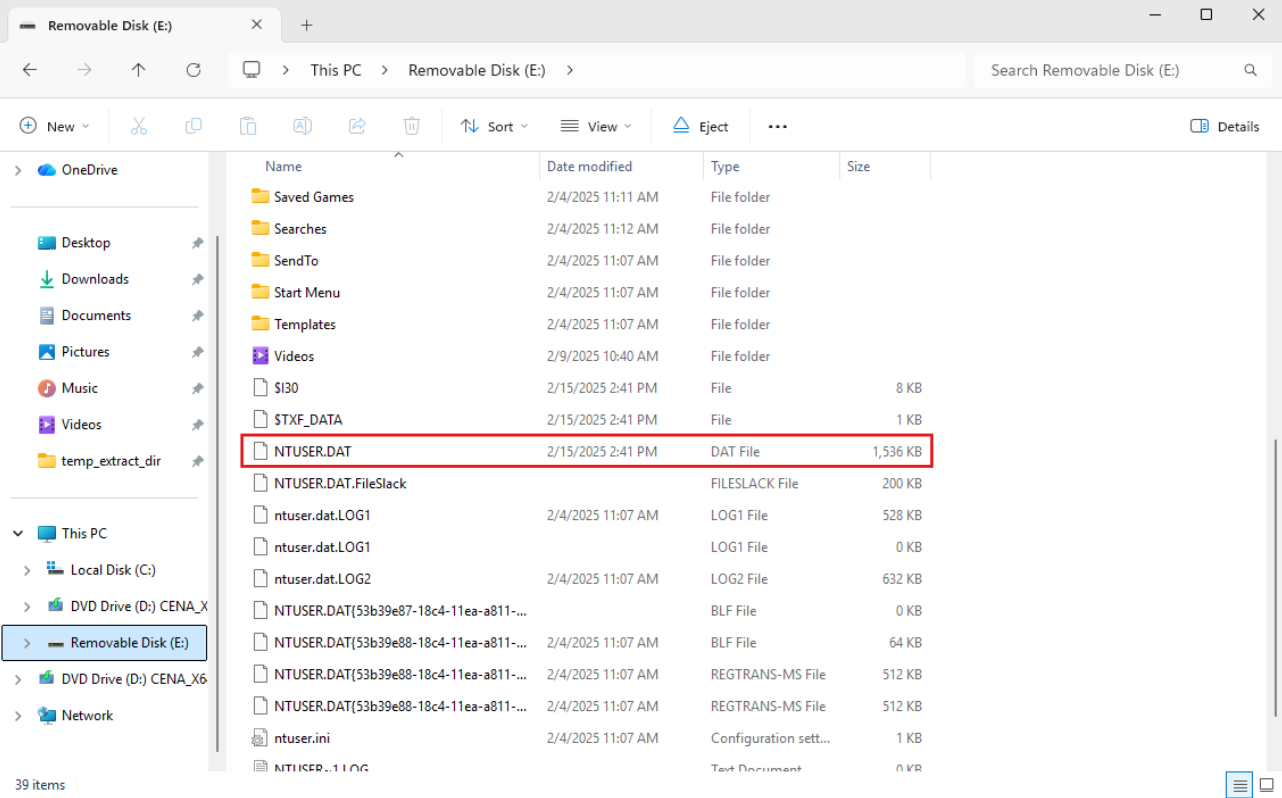
Task: Click the Rename icon in toolbar
Action: pyautogui.click(x=302, y=126)
